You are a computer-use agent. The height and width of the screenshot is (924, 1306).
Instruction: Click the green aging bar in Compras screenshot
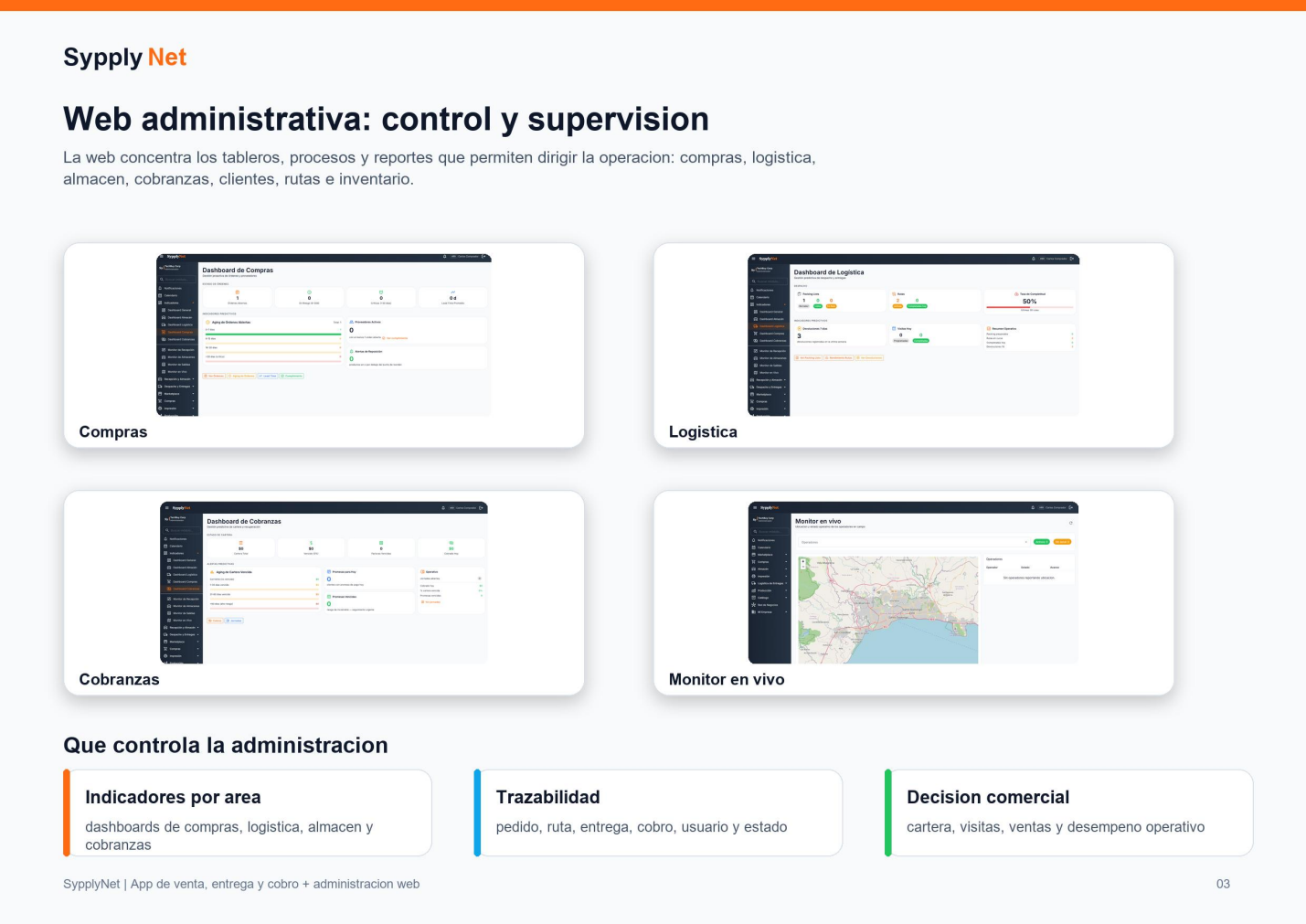click(273, 335)
